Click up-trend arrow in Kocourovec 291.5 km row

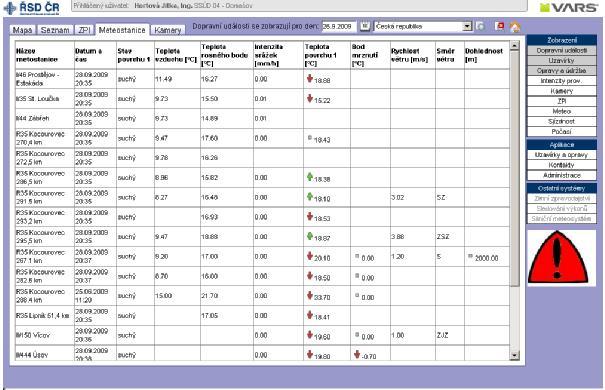309,197
